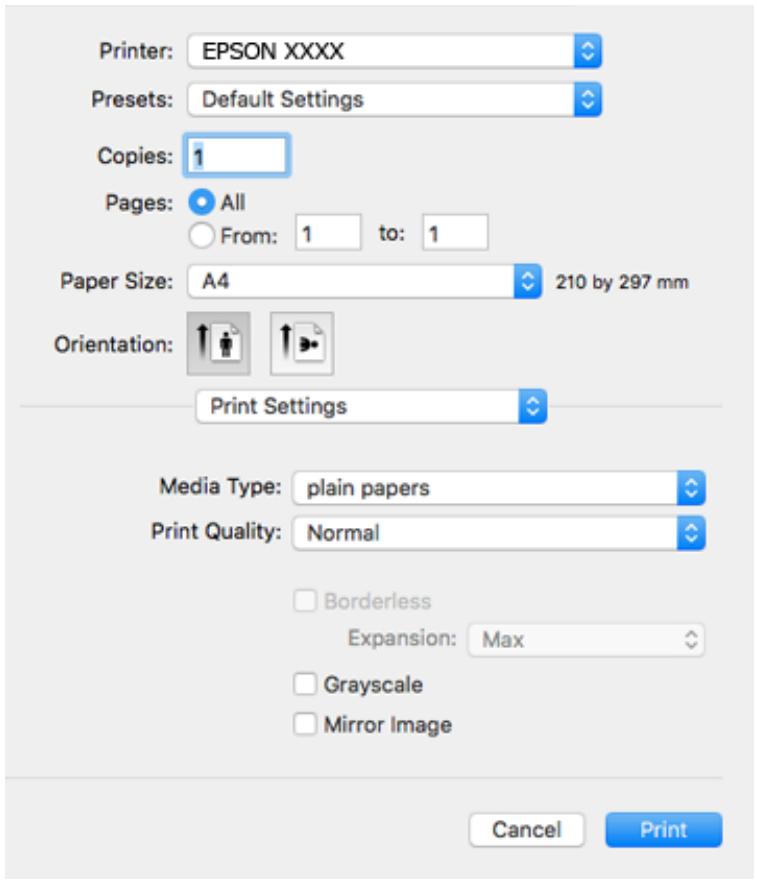This screenshot has height=881, width=757.
Task: Open the Print Quality dropdown set to Normal
Action: pyautogui.click(x=498, y=533)
